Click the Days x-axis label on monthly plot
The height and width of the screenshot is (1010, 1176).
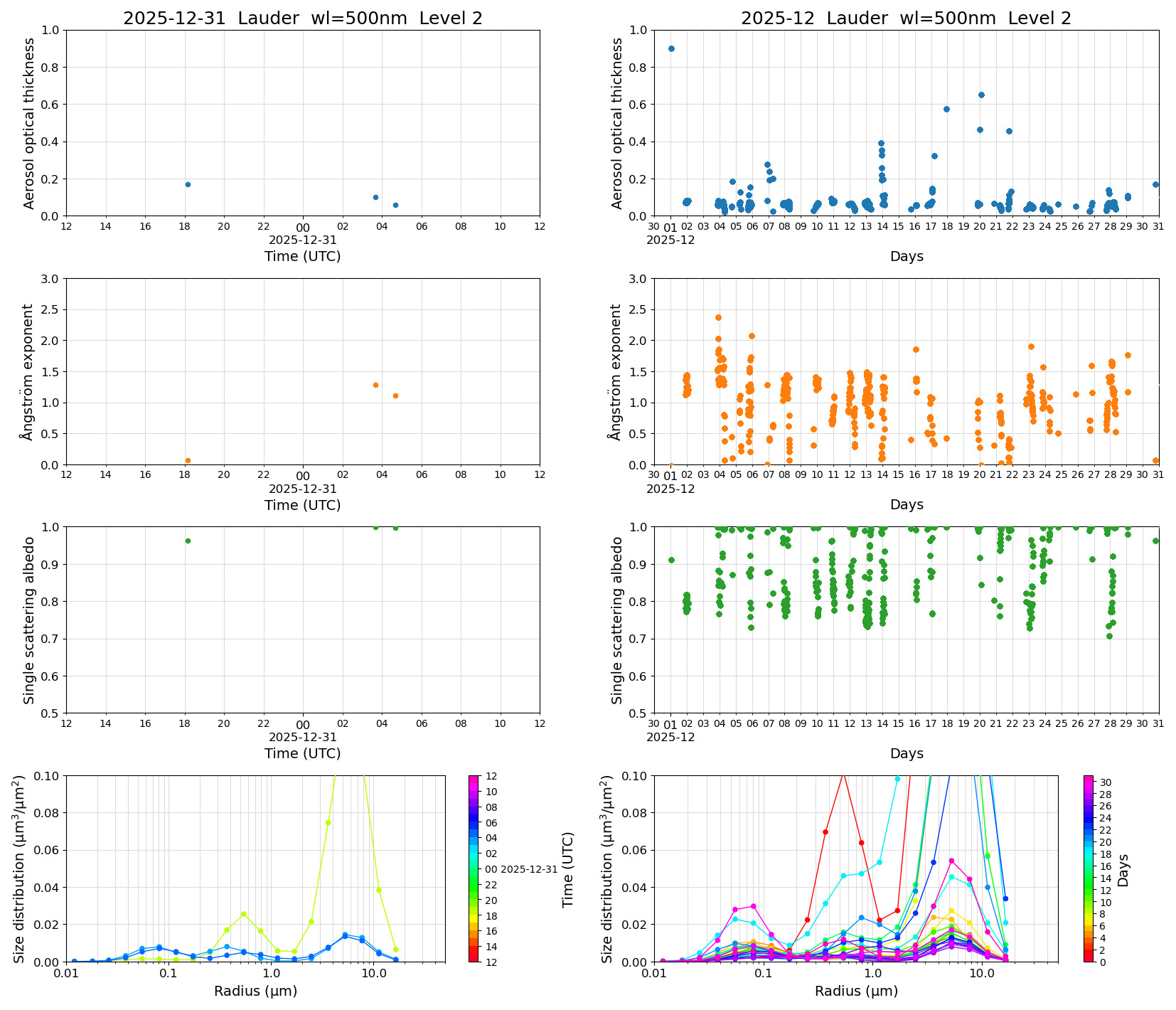[x=907, y=256]
